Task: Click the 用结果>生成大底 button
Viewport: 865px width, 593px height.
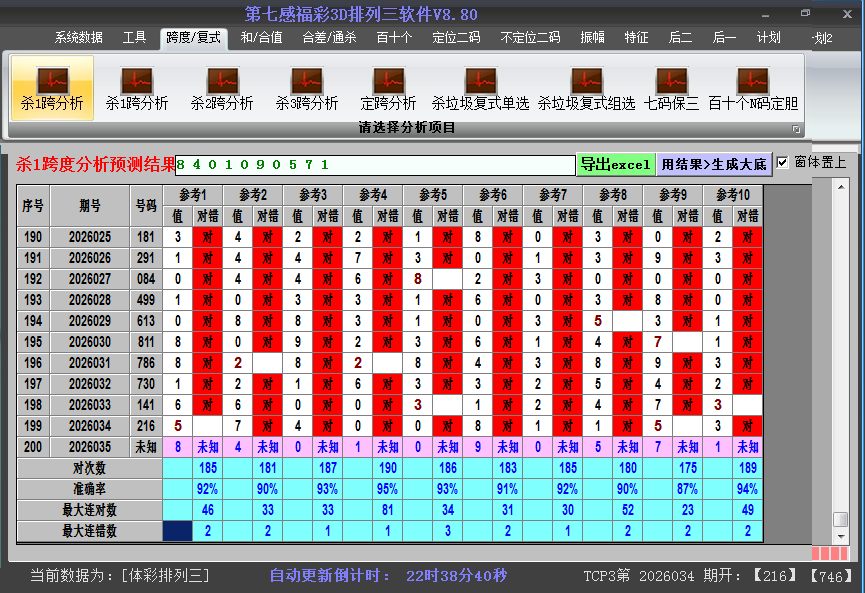Action: coord(714,164)
